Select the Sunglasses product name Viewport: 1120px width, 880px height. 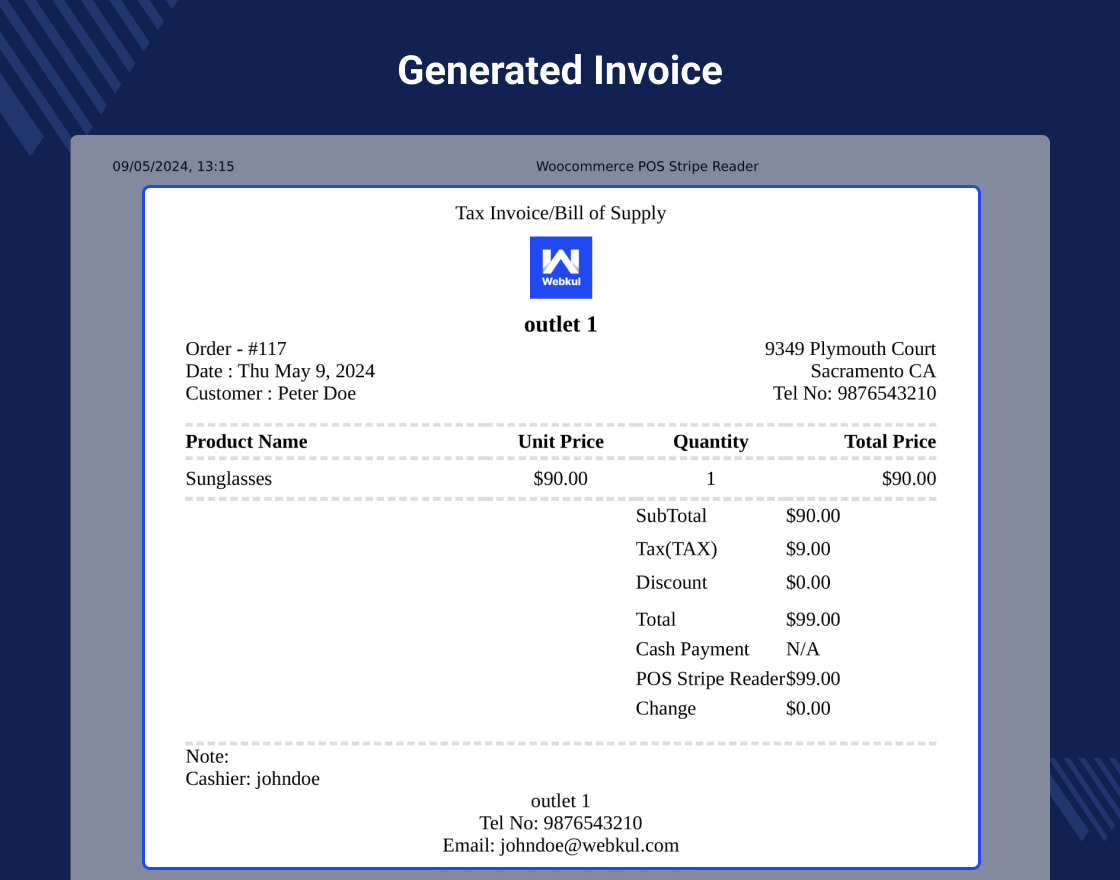click(228, 479)
